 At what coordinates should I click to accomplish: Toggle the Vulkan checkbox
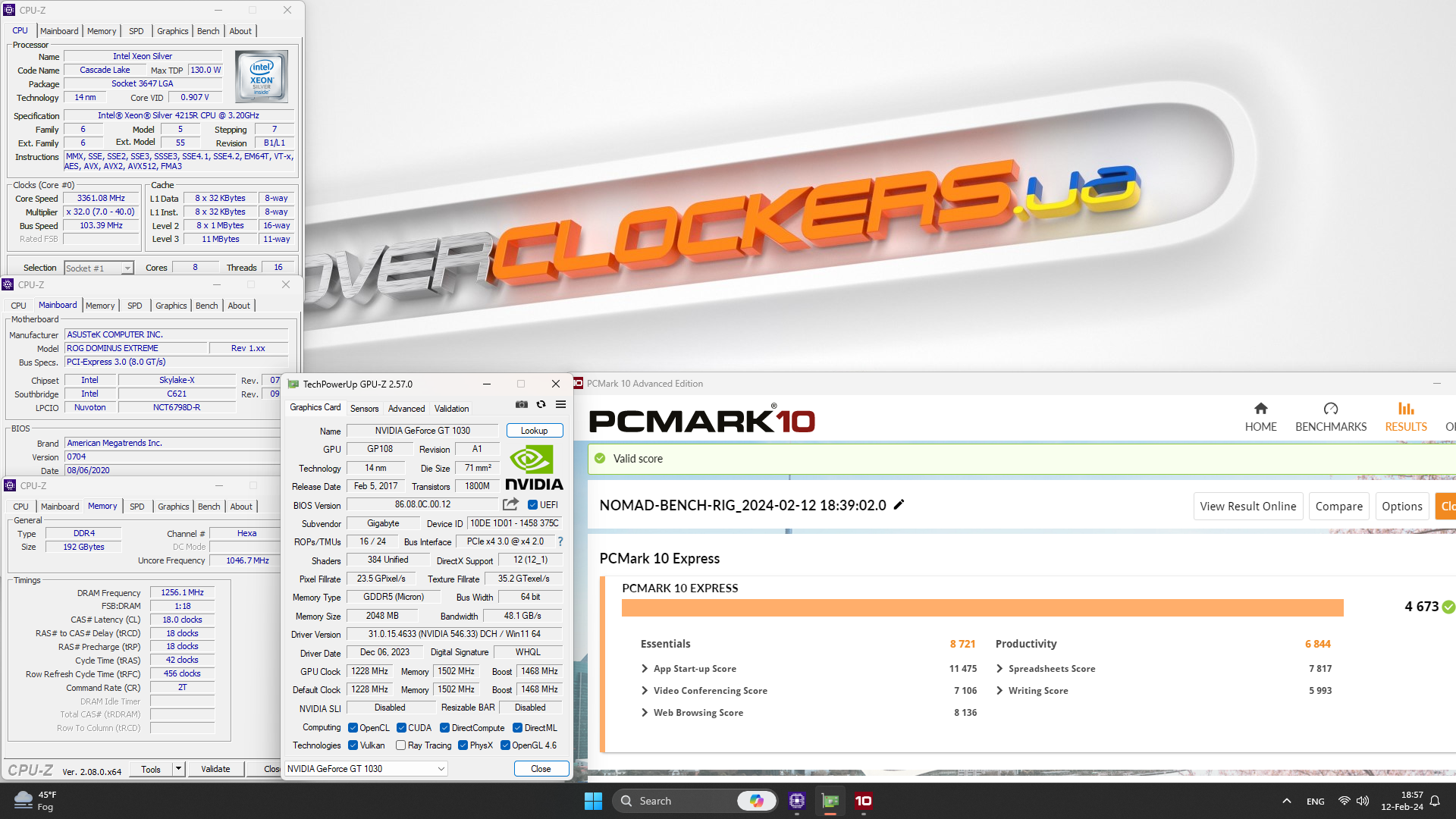pos(353,745)
